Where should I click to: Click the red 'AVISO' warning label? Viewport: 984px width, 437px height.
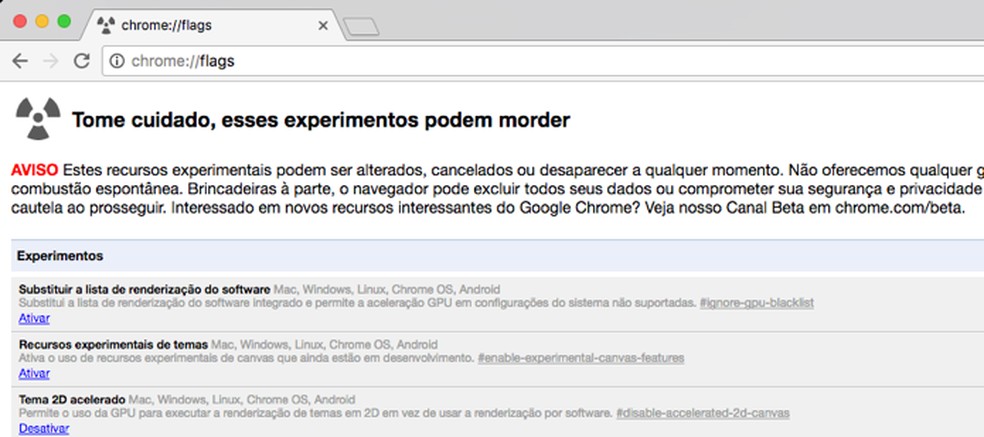point(35,170)
